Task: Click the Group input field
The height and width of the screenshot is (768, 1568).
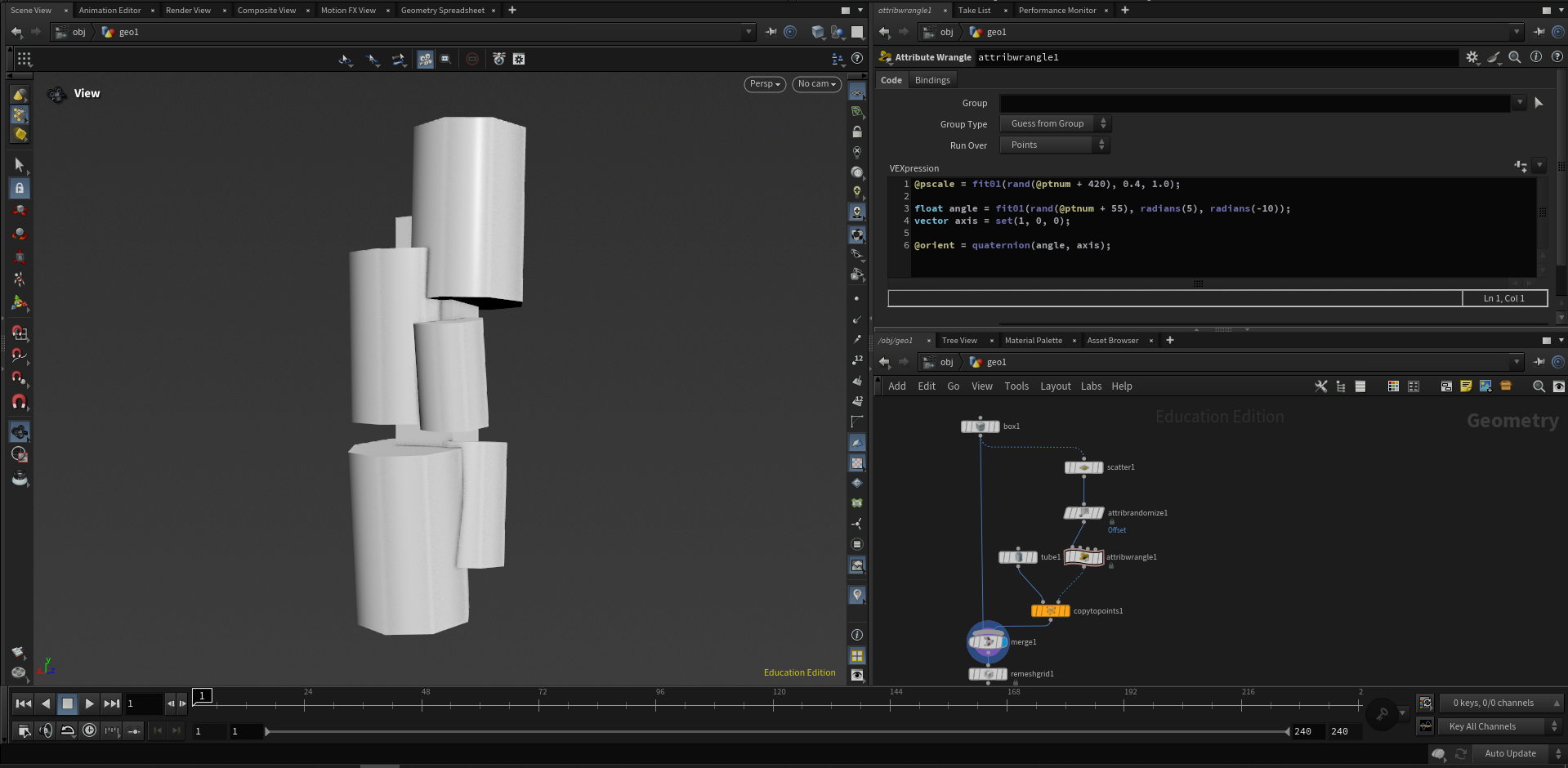Action: coord(1254,103)
